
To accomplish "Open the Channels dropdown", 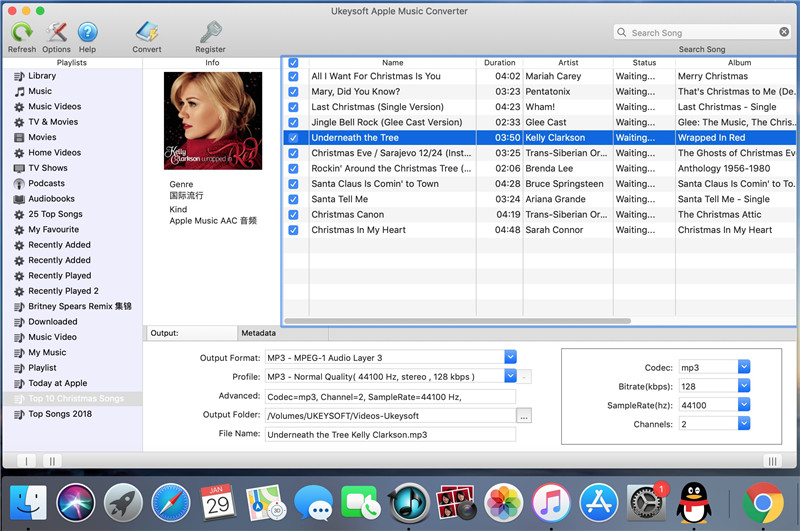I will pos(744,423).
